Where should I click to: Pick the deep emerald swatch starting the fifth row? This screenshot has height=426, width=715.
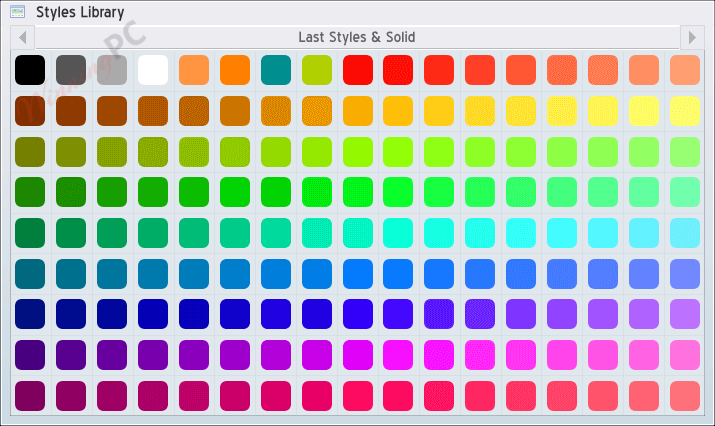coord(30,233)
